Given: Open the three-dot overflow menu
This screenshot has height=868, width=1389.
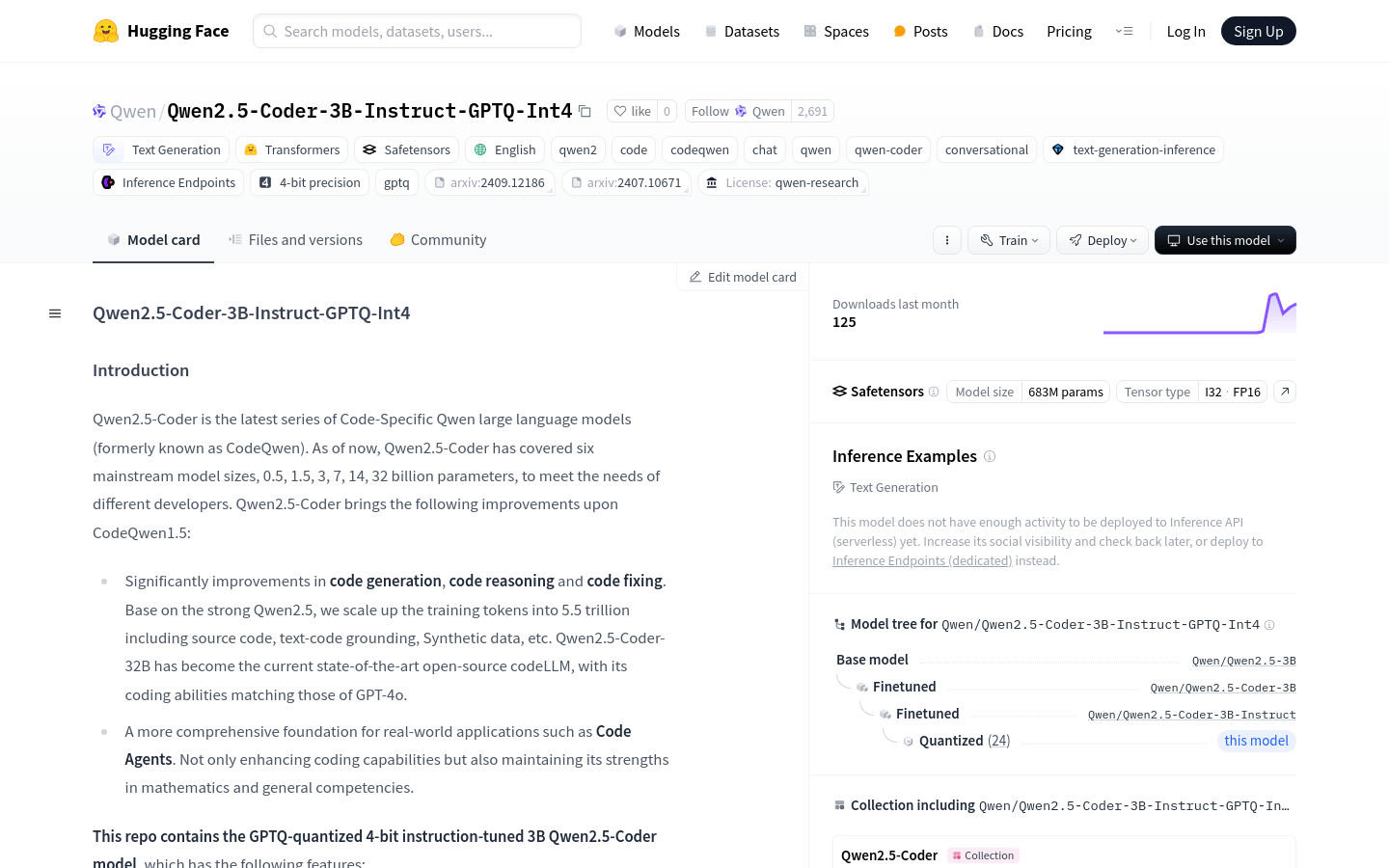Looking at the screenshot, I should [946, 240].
